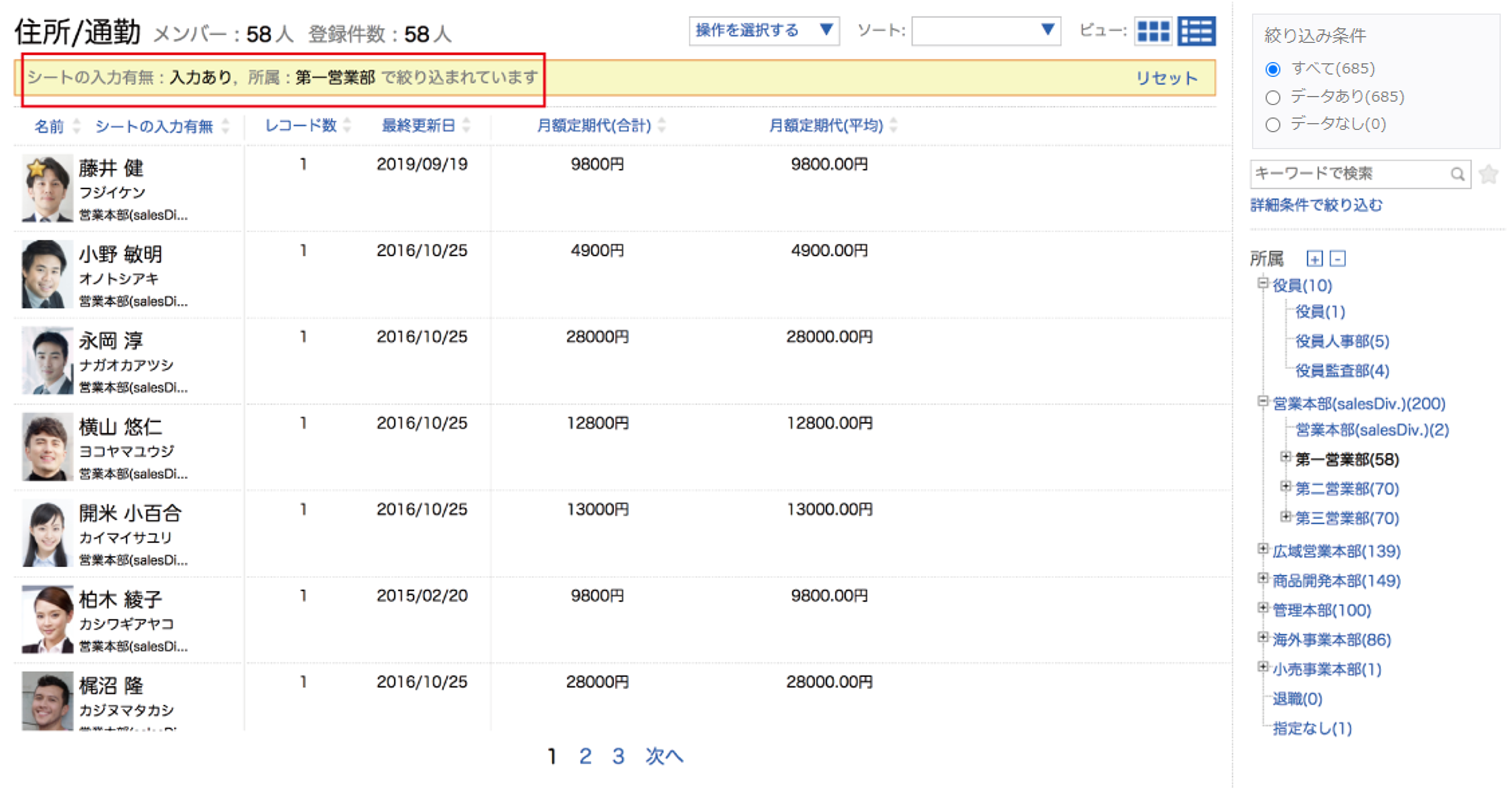Expand the 商品開発本部(149) tree node
Screen dimensions: 1512x788
coord(1262,578)
